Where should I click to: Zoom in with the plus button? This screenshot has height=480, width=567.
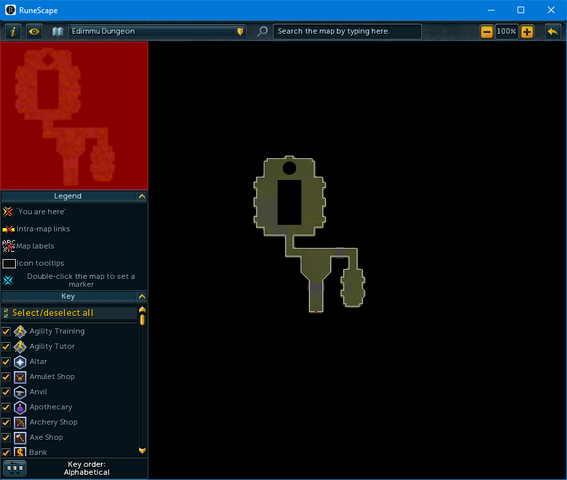coord(527,32)
